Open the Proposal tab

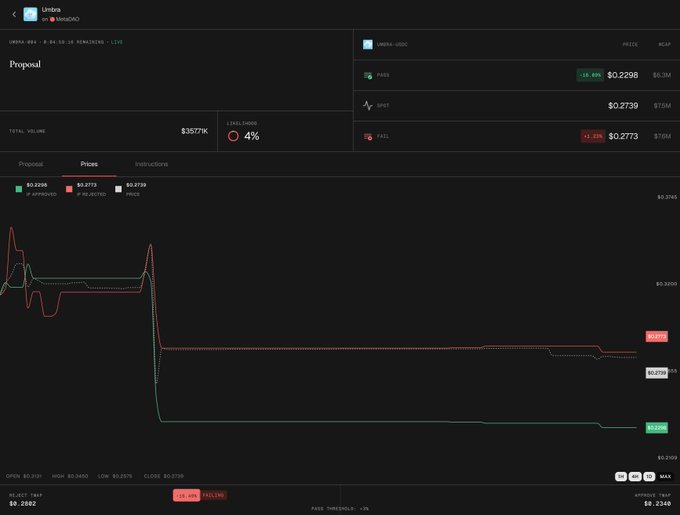click(31, 164)
